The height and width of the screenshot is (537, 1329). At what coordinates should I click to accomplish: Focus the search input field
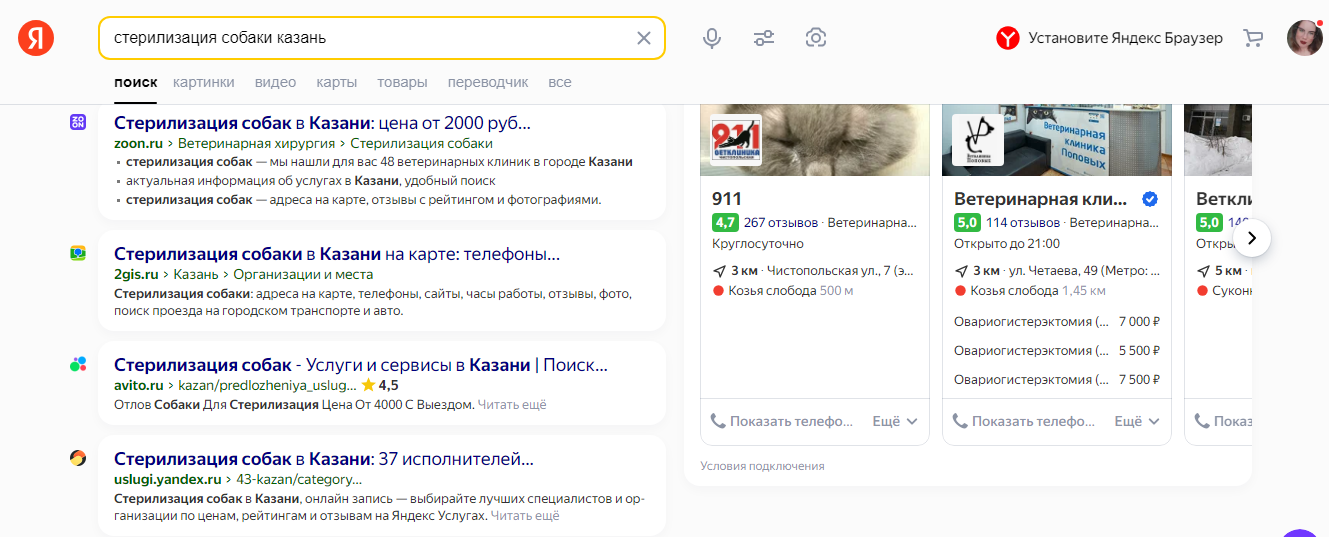coord(372,38)
